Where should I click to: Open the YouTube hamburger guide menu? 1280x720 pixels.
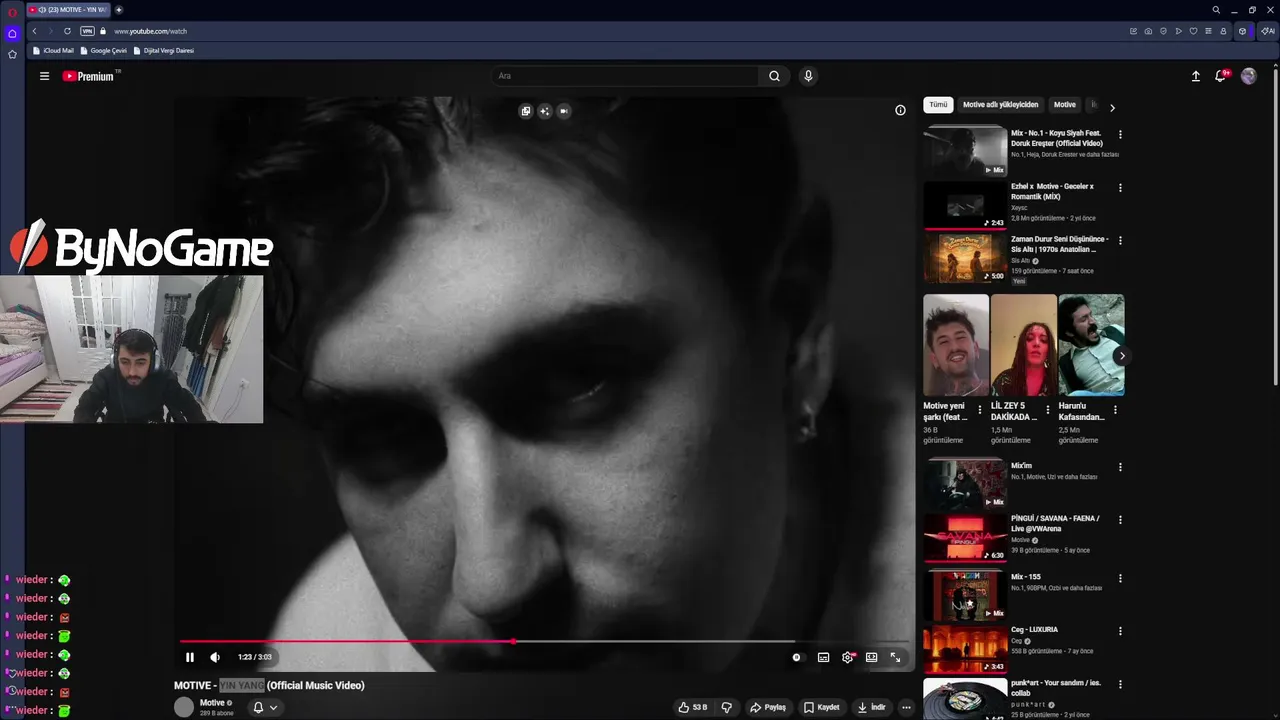click(x=44, y=76)
